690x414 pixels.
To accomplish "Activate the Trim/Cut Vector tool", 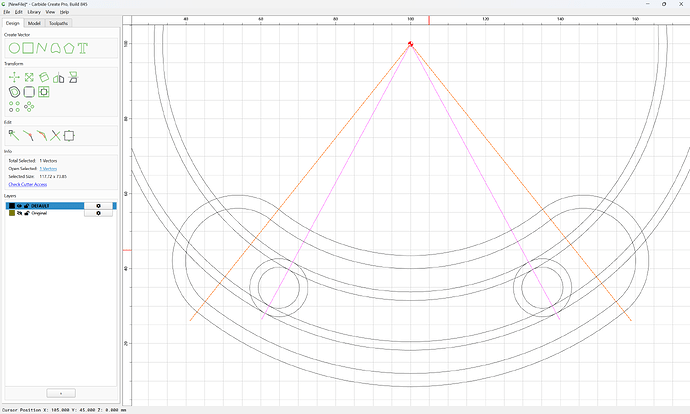I will [28, 136].
